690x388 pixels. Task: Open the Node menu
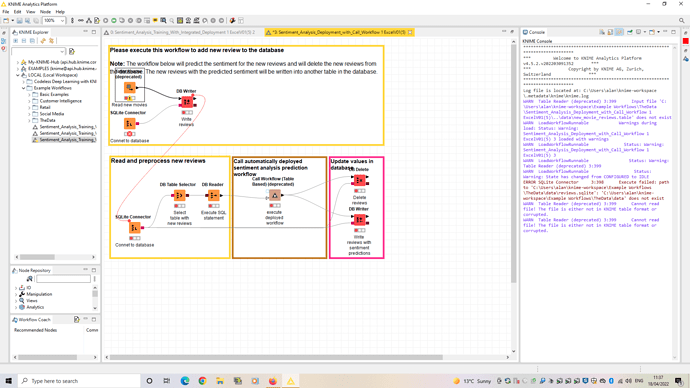(45, 12)
